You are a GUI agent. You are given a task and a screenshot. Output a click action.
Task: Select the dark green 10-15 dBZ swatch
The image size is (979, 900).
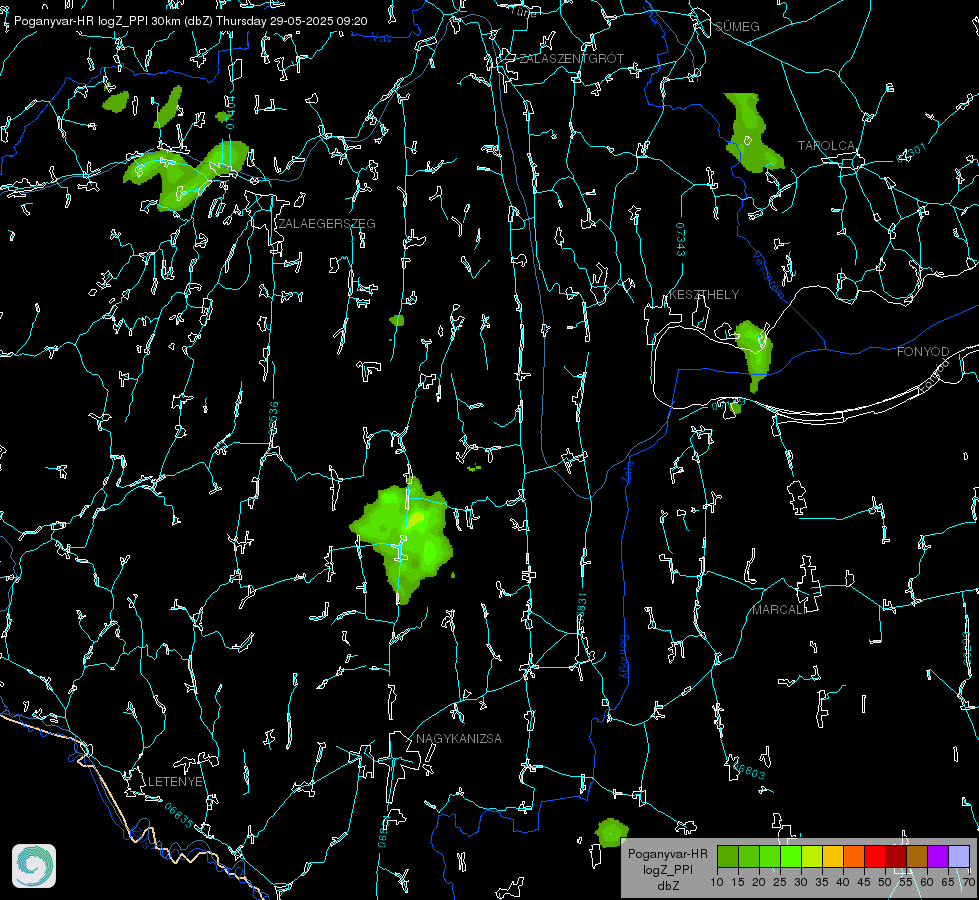click(728, 856)
